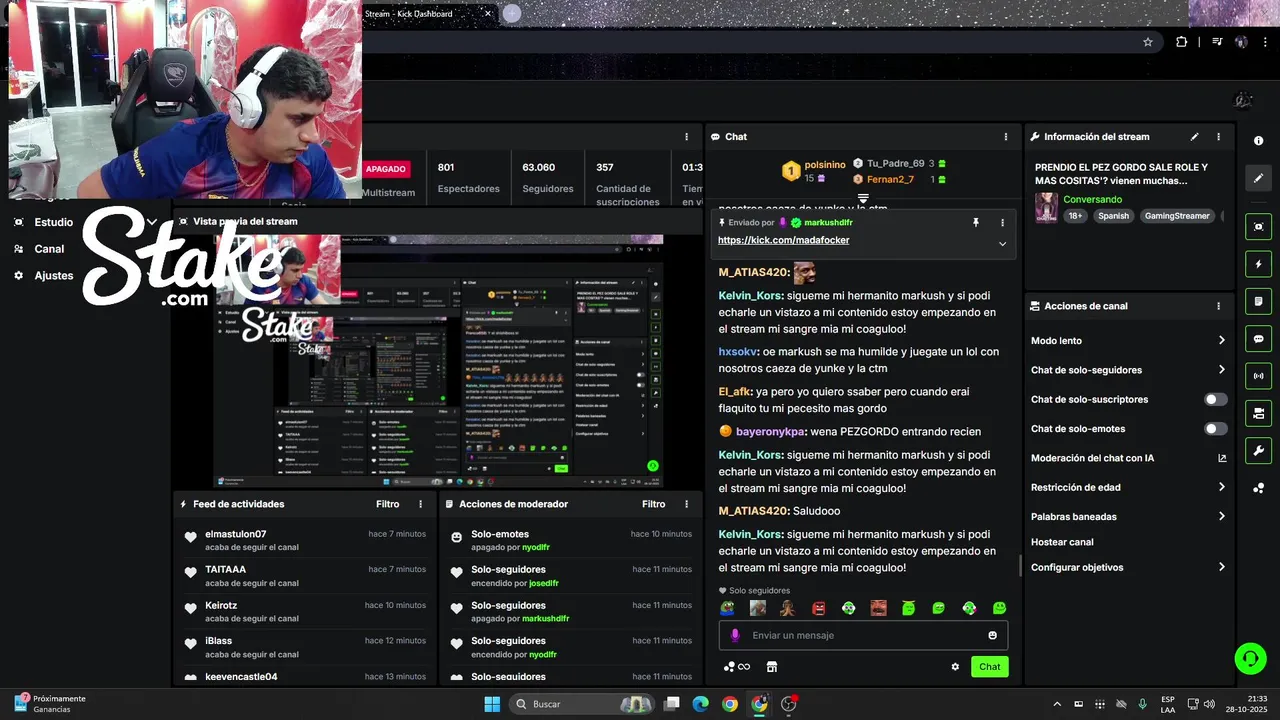
Task: Insert the red angry face emote
Action: pos(818,608)
